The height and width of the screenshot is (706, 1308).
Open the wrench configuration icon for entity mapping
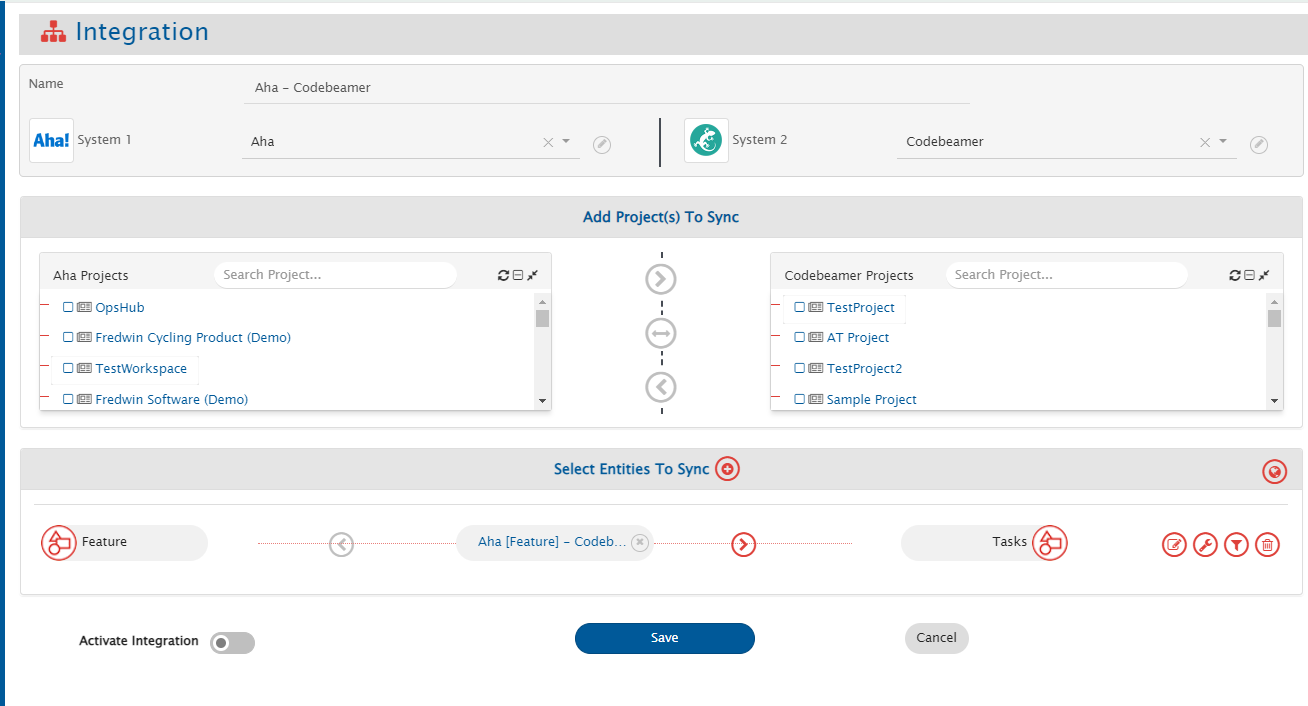pos(1205,545)
